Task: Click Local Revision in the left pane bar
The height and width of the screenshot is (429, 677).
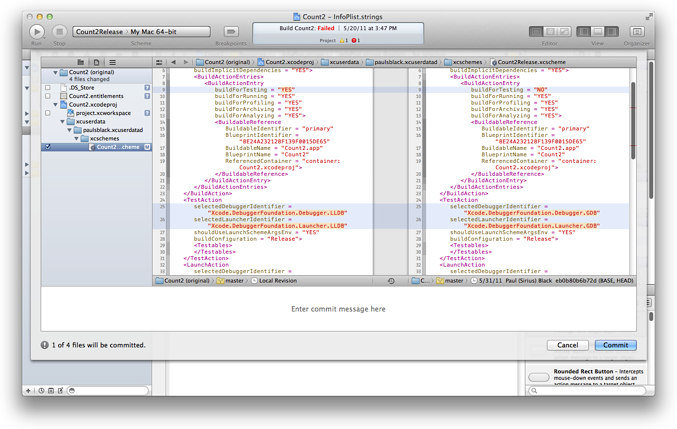Action: click(x=277, y=281)
